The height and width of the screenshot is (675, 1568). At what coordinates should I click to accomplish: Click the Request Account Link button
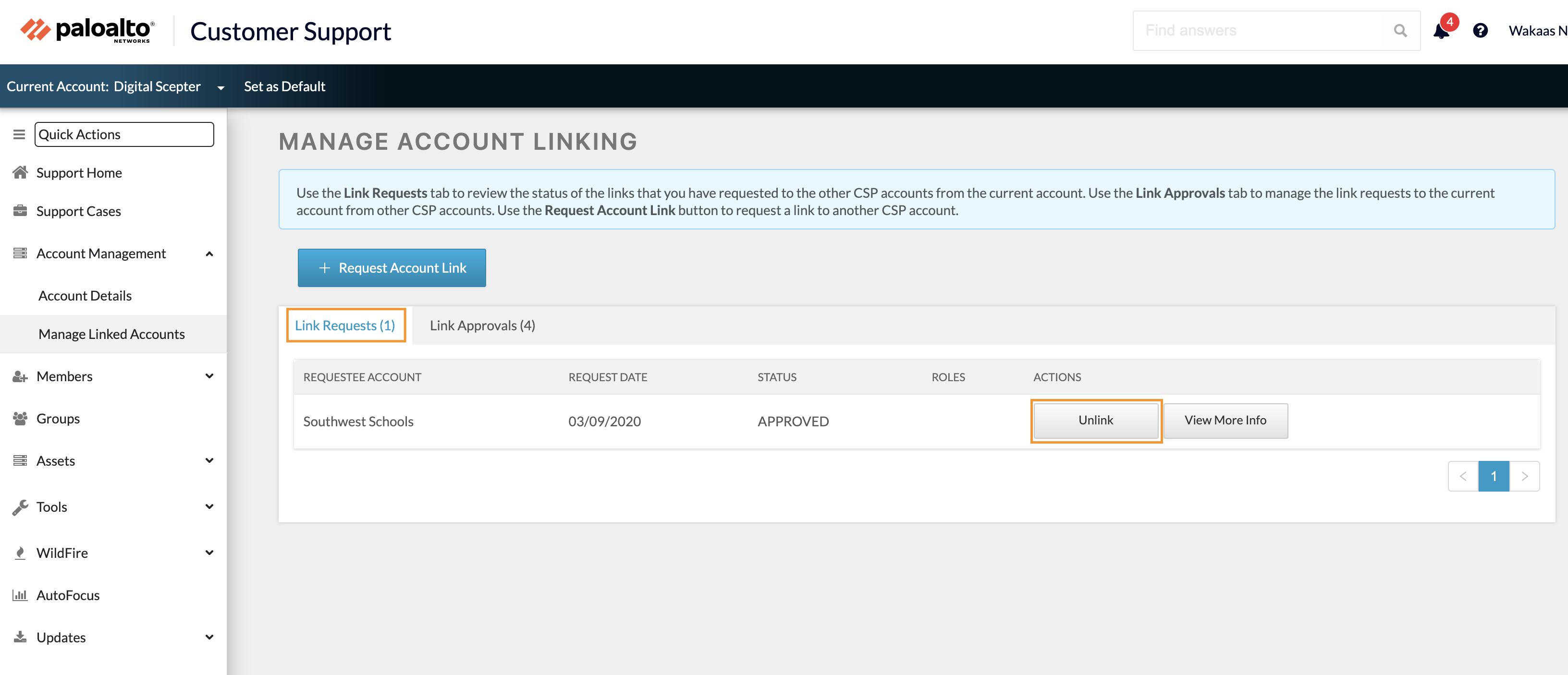(392, 267)
